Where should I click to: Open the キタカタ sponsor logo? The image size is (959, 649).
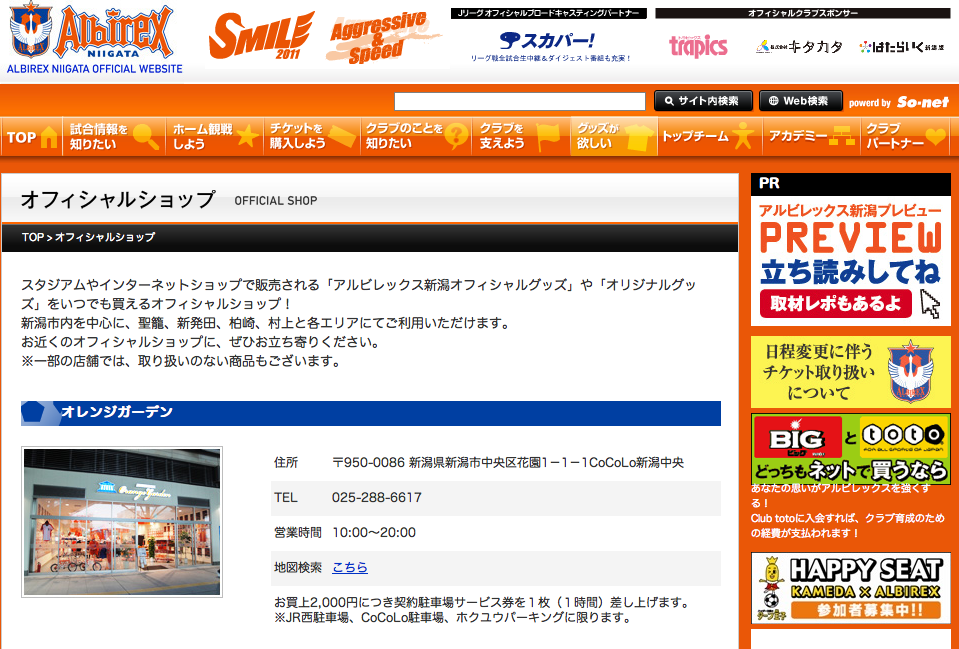799,46
